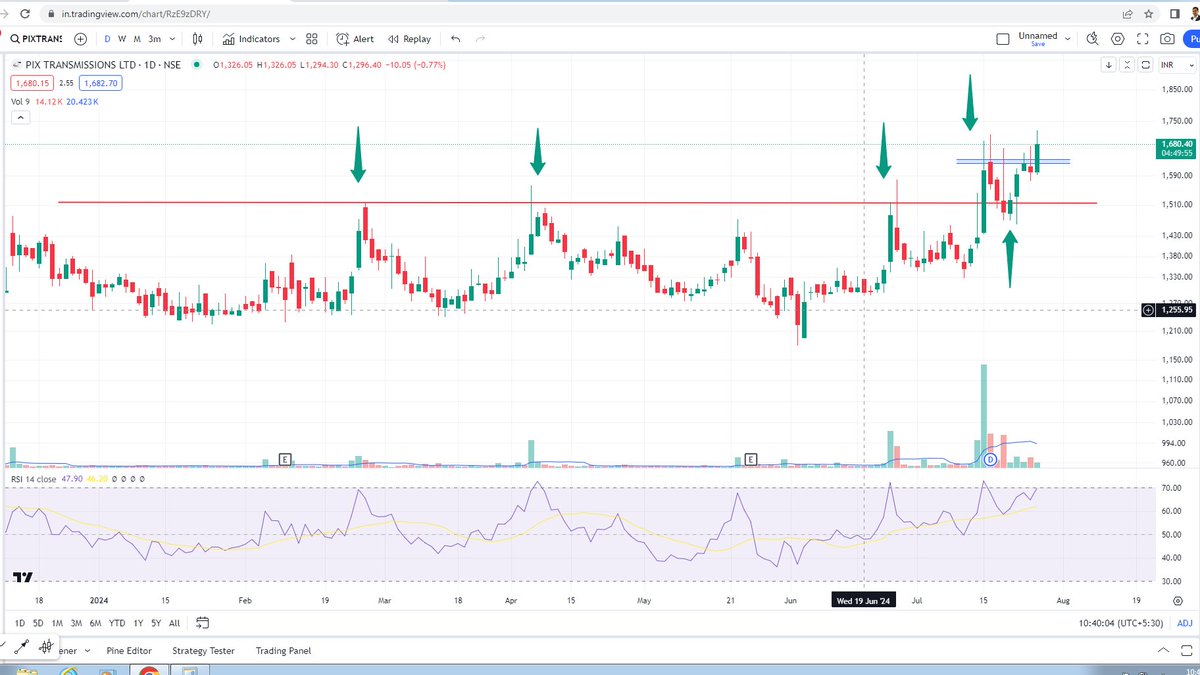Open the go to date calendar icon
Screen dimensions: 1200x675
point(202,622)
